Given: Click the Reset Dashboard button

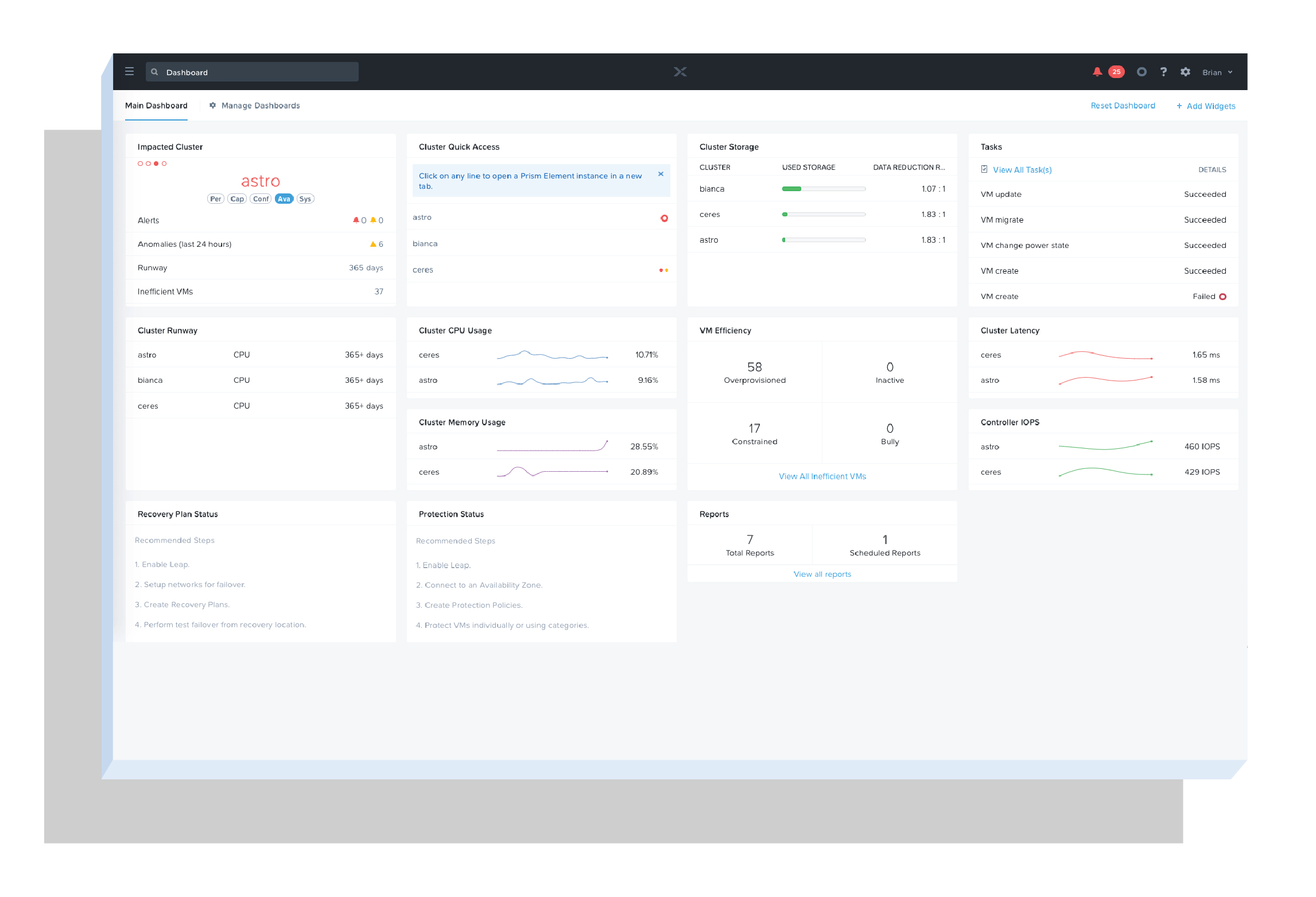Looking at the screenshot, I should [1121, 106].
